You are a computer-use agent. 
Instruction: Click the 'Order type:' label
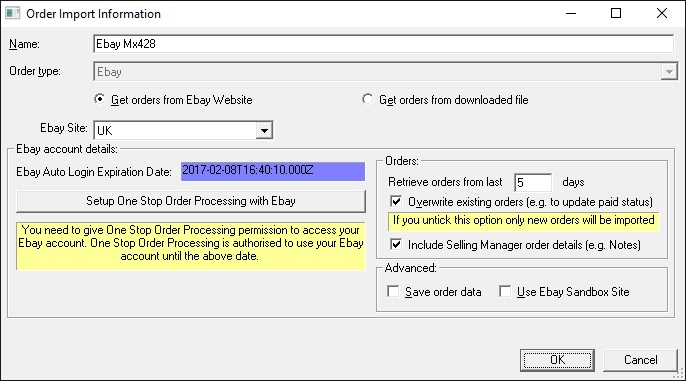[x=35, y=71]
